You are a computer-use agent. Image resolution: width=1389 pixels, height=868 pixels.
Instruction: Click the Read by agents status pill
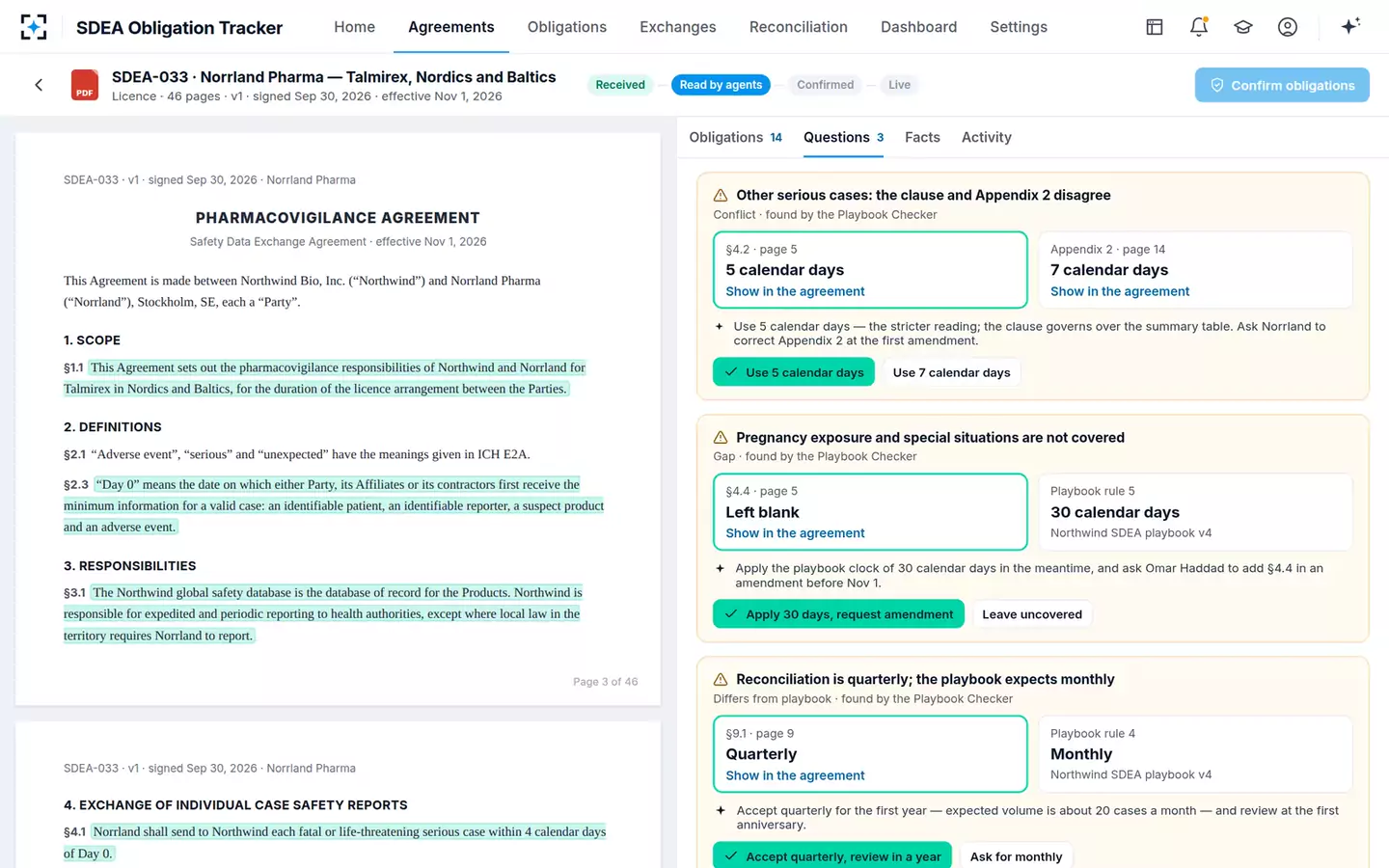(x=721, y=85)
